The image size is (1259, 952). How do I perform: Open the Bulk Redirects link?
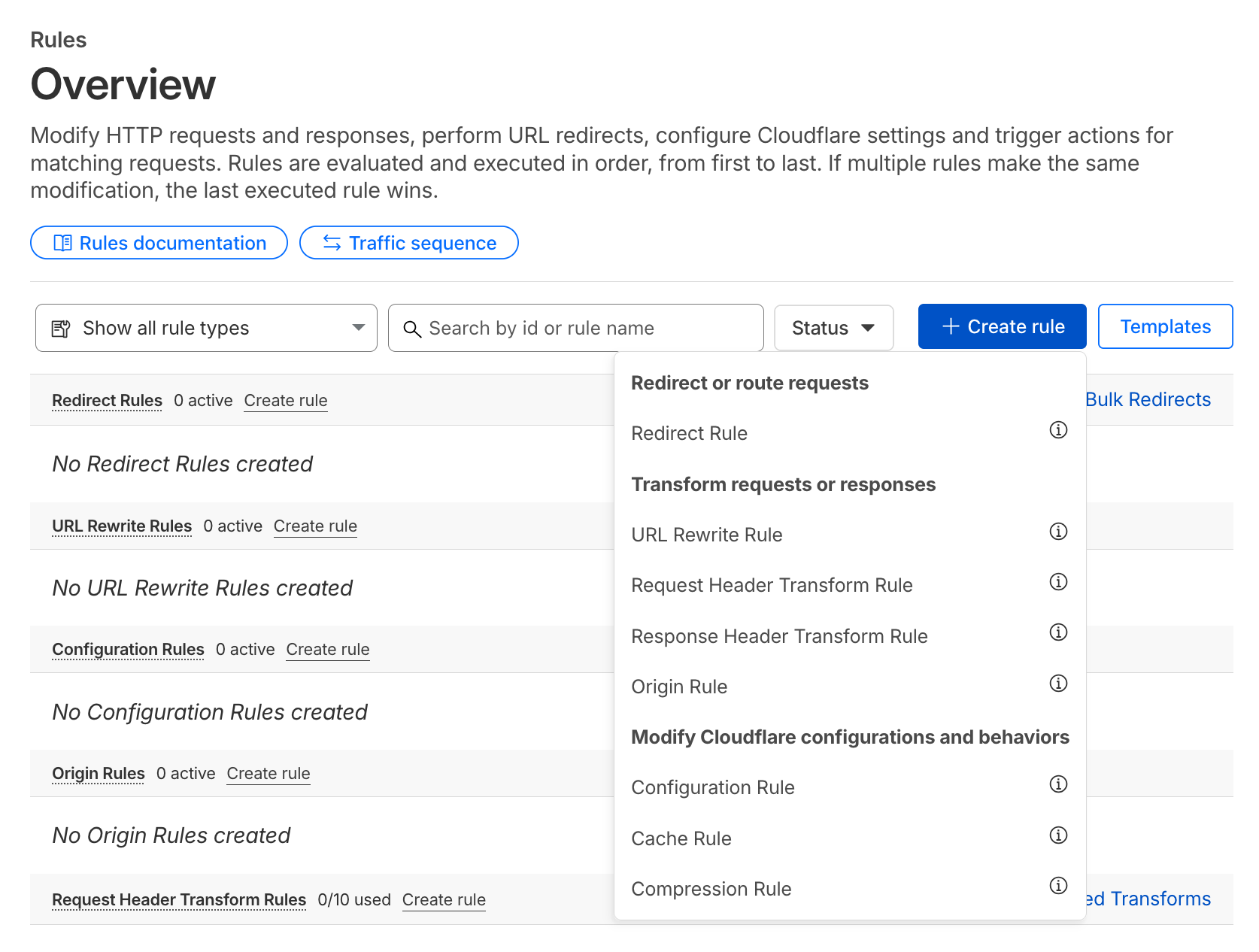(1149, 399)
